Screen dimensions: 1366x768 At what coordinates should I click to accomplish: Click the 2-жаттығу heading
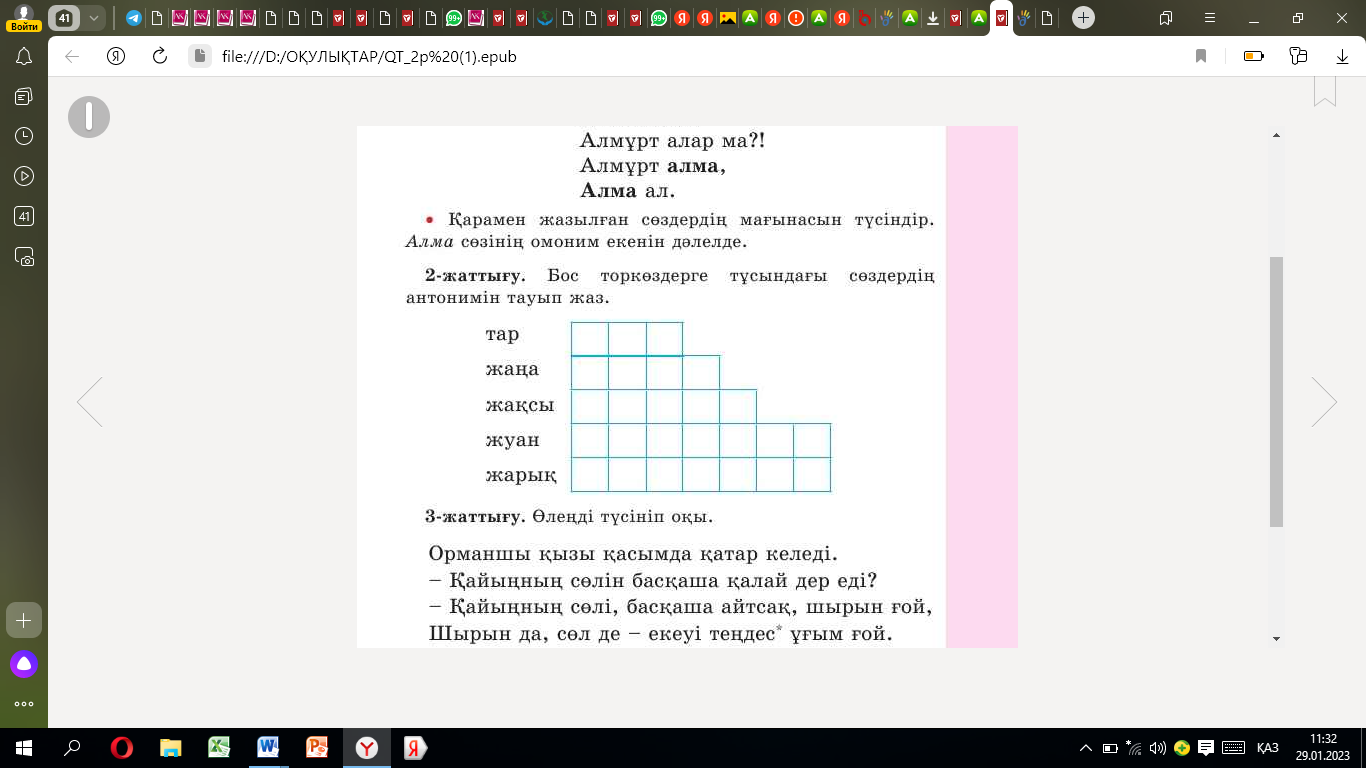475,275
